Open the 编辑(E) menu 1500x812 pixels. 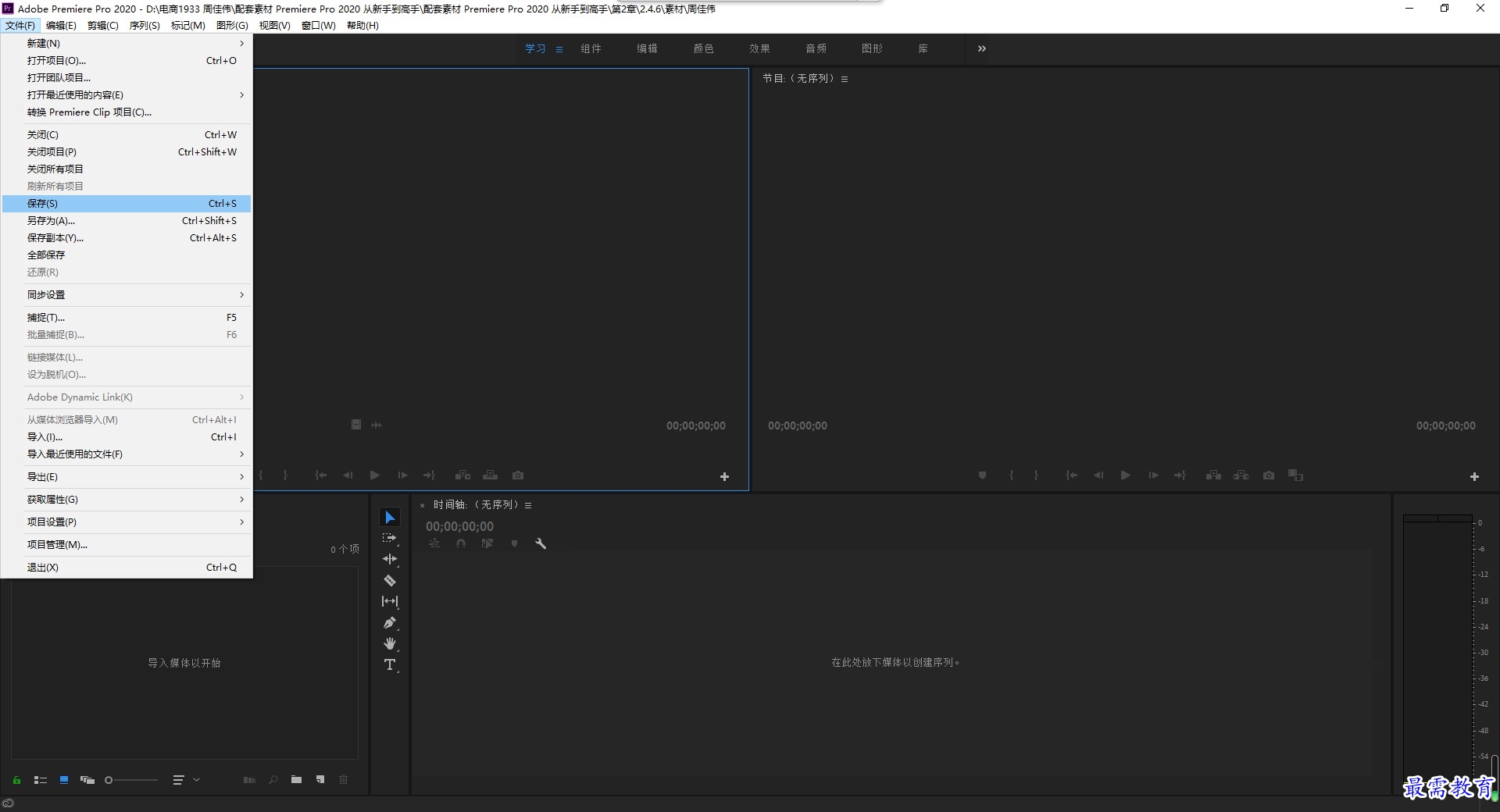61,25
